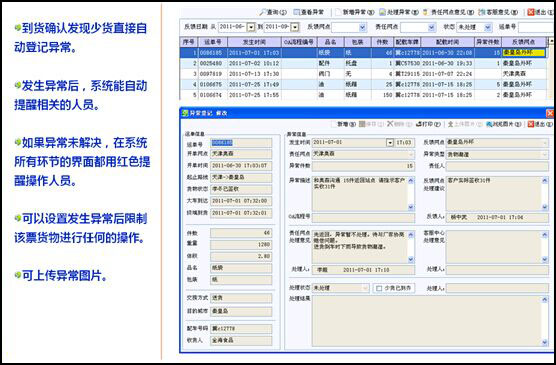Screen dimensions: 556x365
Task: Click the 查询 search toolbar icon
Action: [x=273, y=12]
